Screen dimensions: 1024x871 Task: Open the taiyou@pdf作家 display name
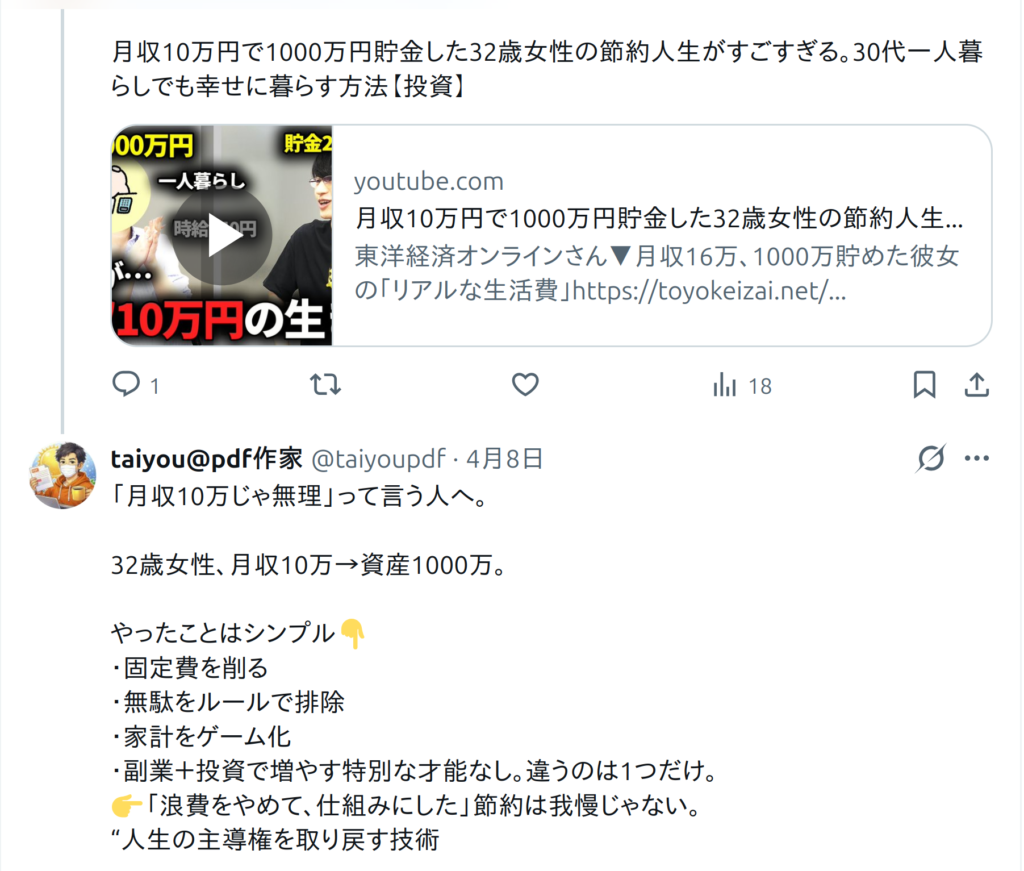coord(206,459)
